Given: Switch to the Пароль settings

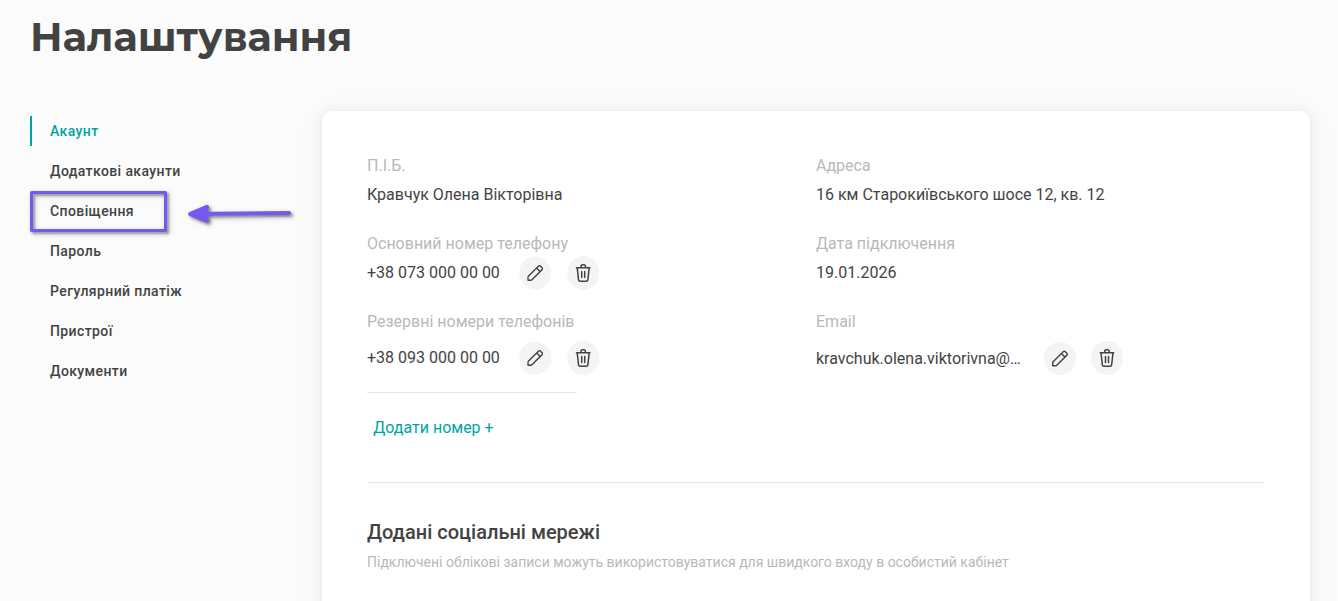Looking at the screenshot, I should tap(75, 251).
